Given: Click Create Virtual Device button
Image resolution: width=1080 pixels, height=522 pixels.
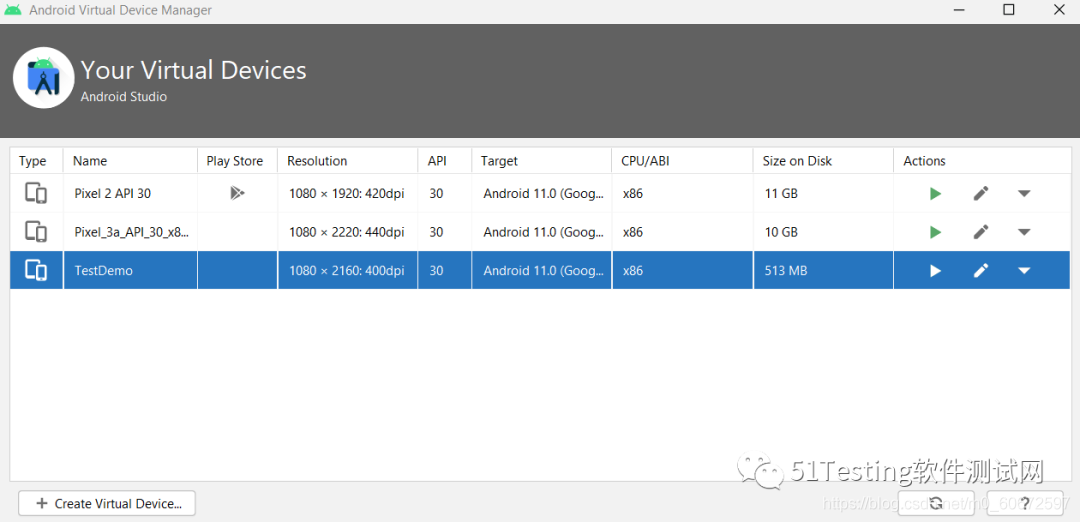Looking at the screenshot, I should pos(107,503).
